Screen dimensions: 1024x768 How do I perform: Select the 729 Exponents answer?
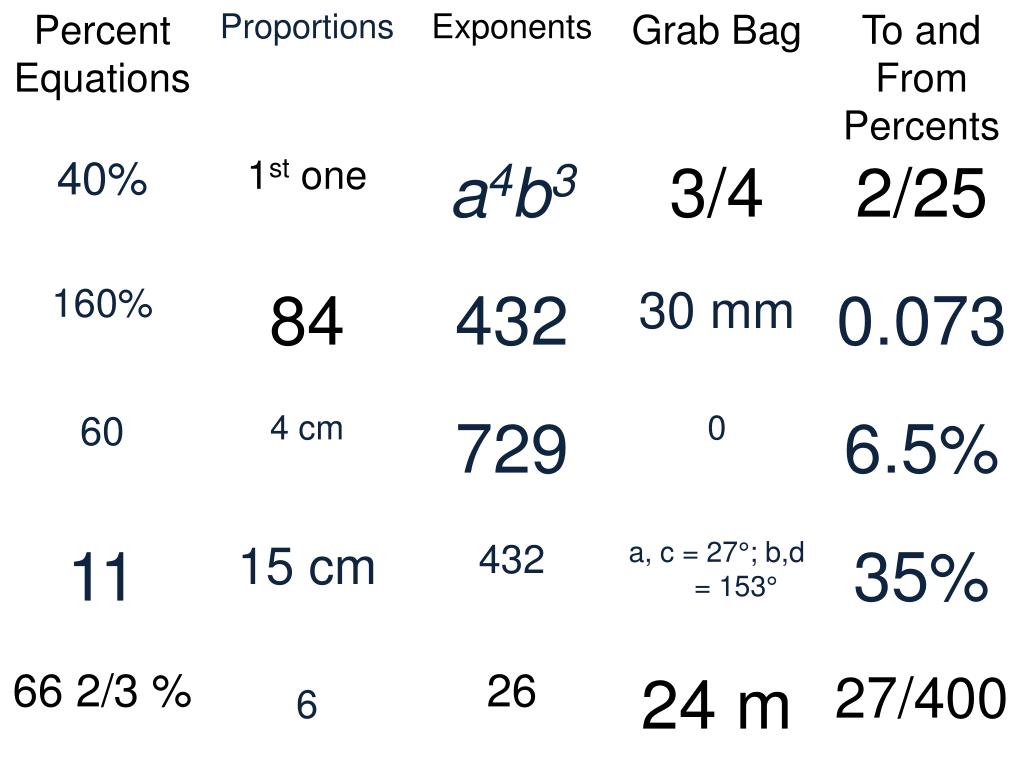pyautogui.click(x=511, y=449)
